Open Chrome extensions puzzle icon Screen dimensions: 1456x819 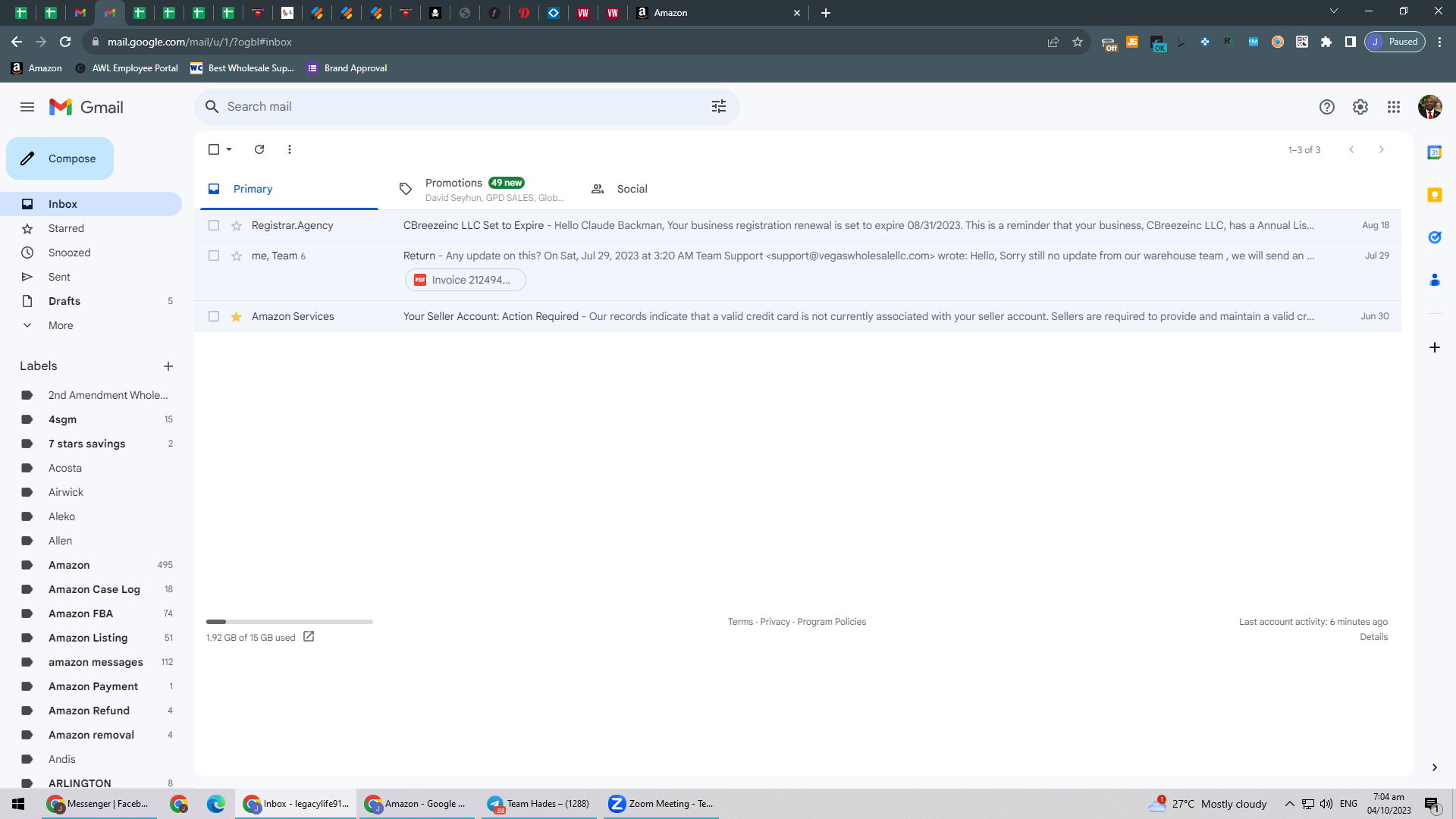[x=1326, y=42]
